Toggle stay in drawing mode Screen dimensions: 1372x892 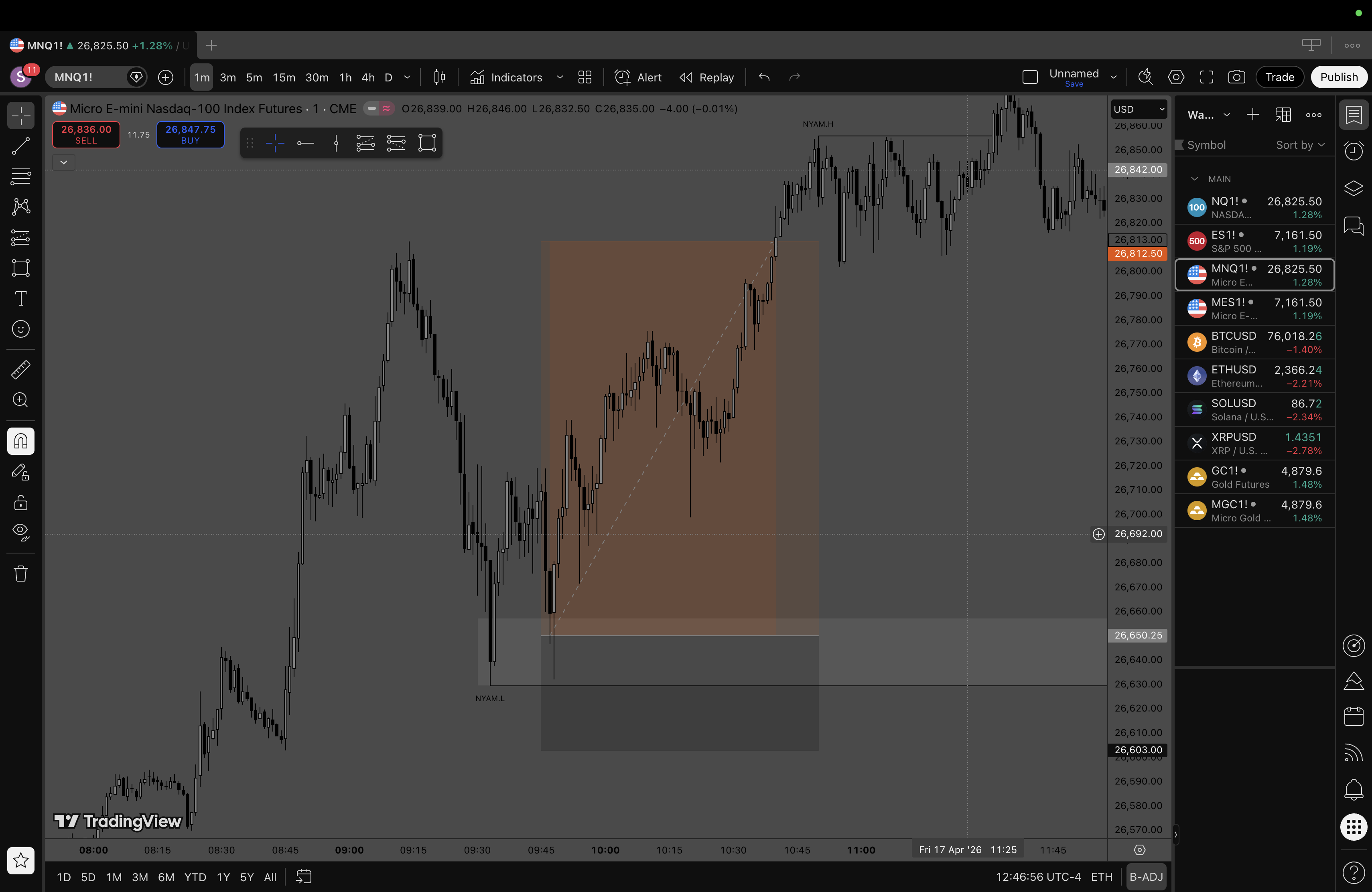(21, 472)
